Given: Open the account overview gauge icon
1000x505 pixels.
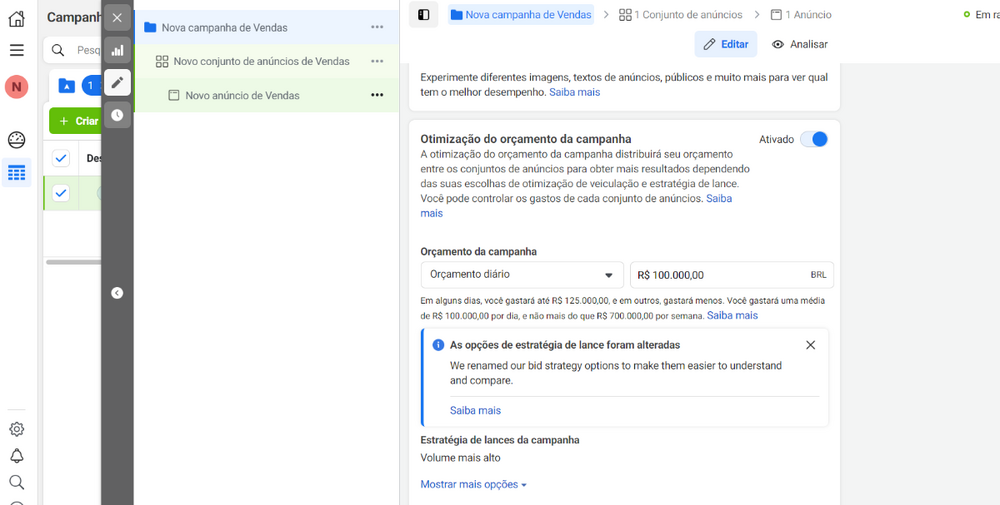Looking at the screenshot, I should point(17,140).
